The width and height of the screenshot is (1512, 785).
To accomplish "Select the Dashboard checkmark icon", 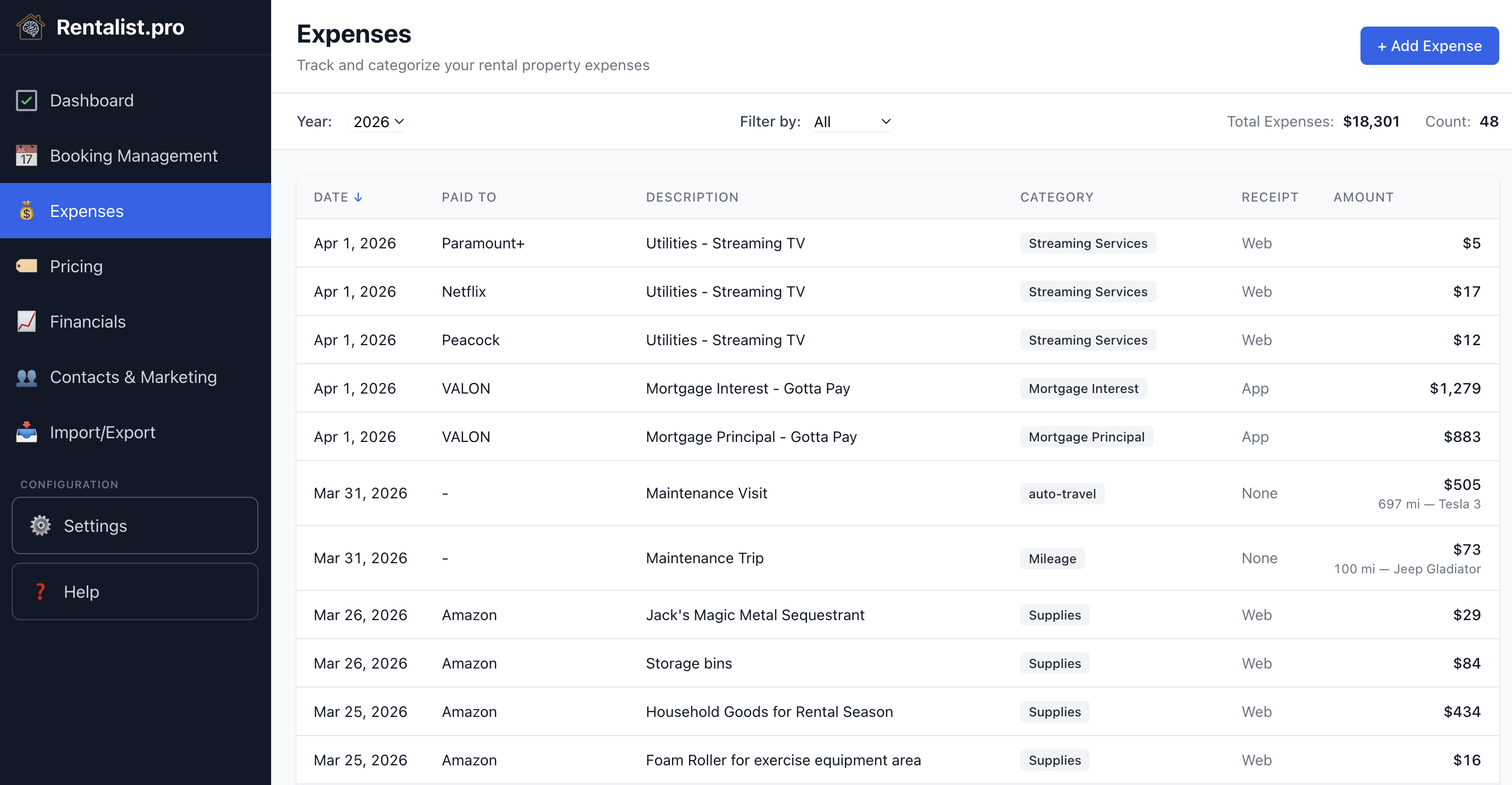I will pyautogui.click(x=26, y=100).
